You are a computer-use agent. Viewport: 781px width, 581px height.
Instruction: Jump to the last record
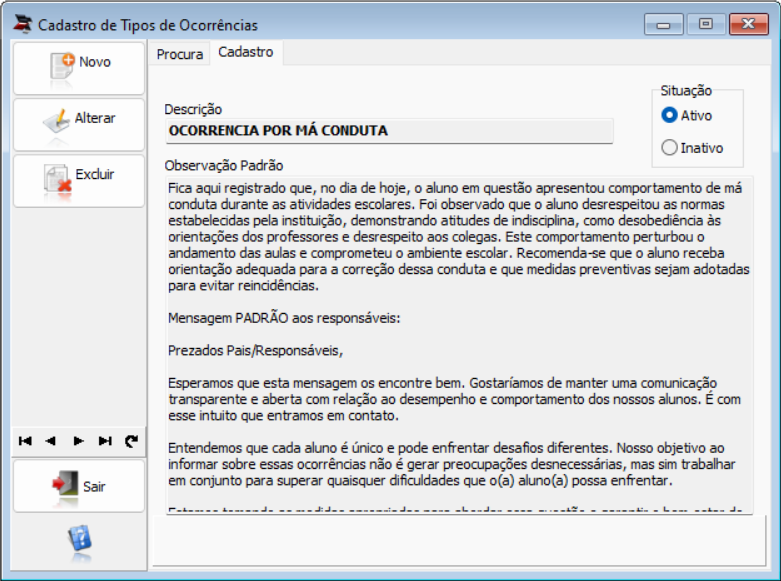105,441
